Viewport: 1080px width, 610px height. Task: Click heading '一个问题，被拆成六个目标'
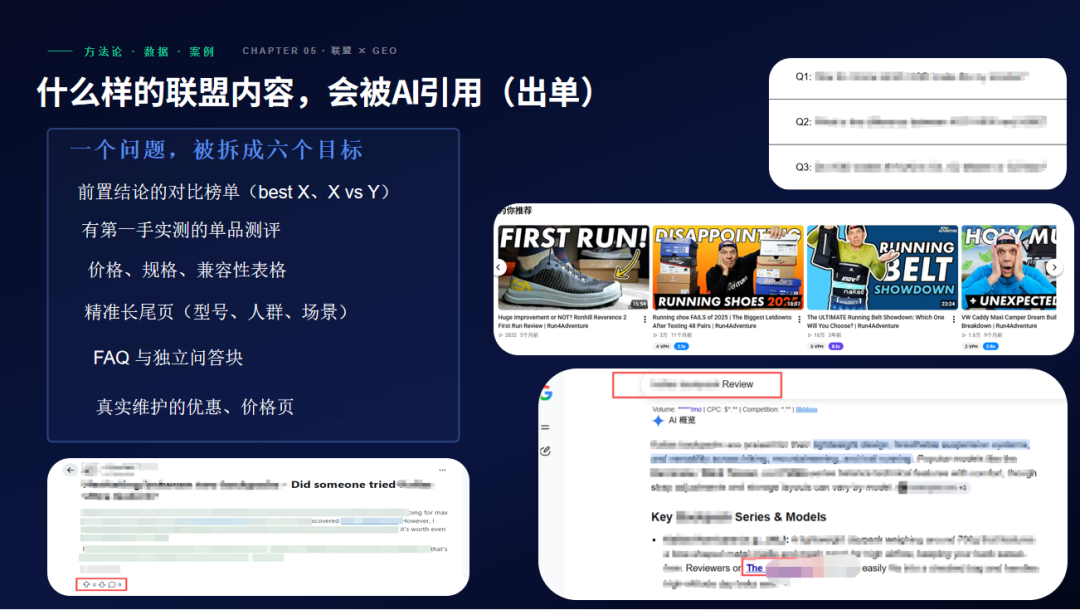216,149
